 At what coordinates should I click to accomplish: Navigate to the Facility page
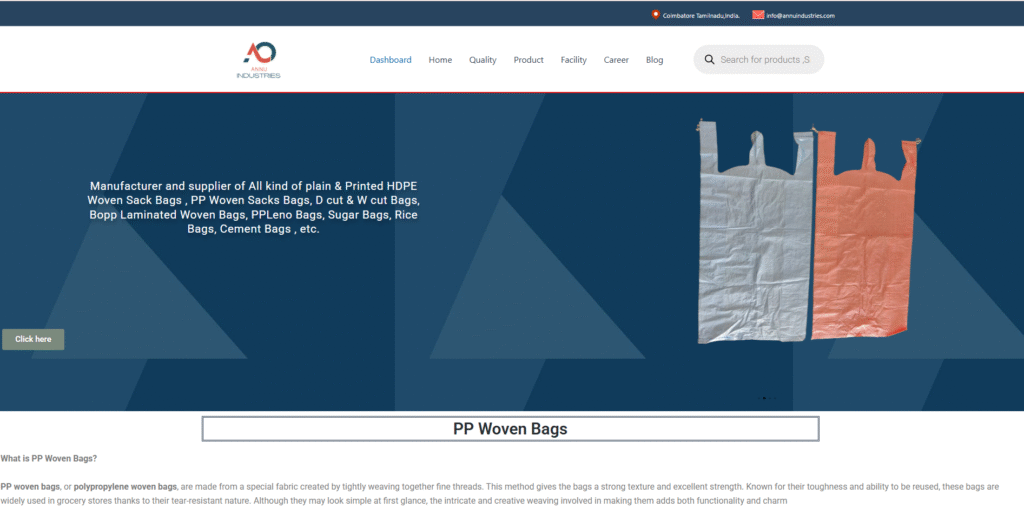(573, 60)
